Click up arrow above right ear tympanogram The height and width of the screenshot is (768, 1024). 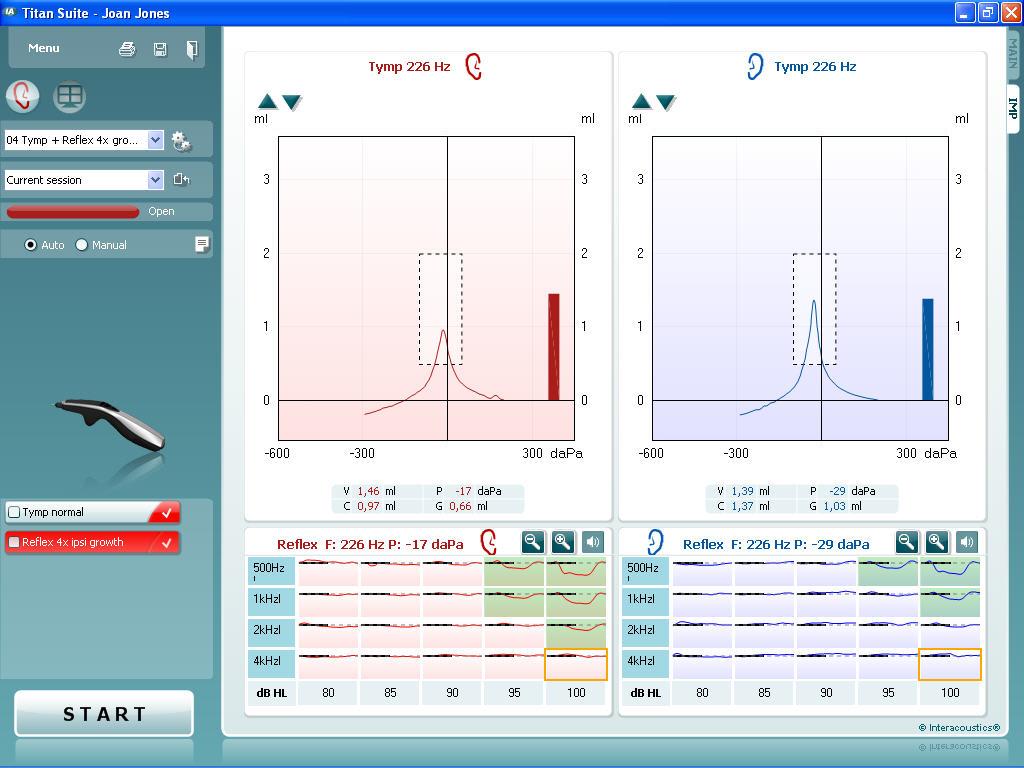point(268,101)
